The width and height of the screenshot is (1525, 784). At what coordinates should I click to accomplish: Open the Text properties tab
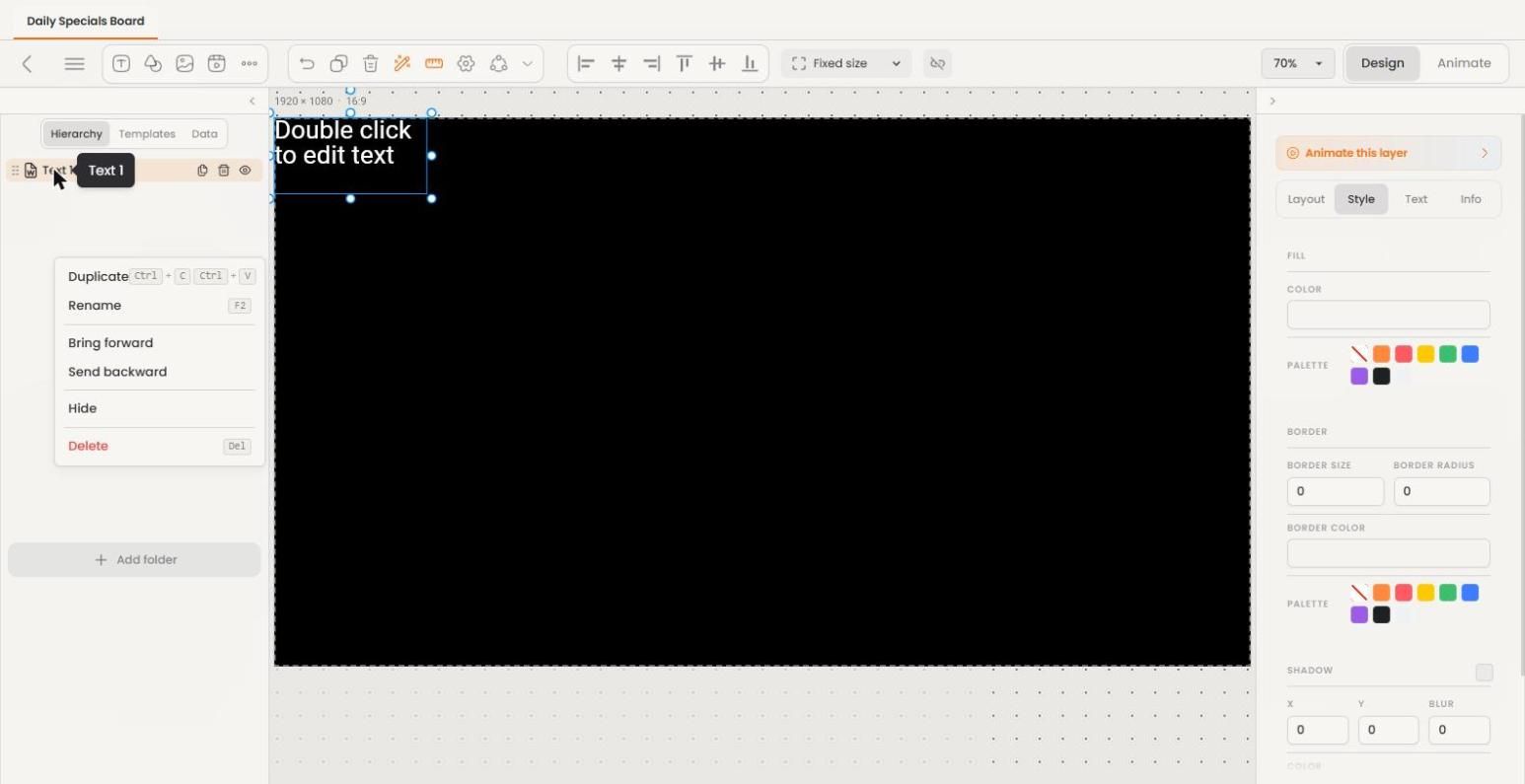tap(1416, 199)
